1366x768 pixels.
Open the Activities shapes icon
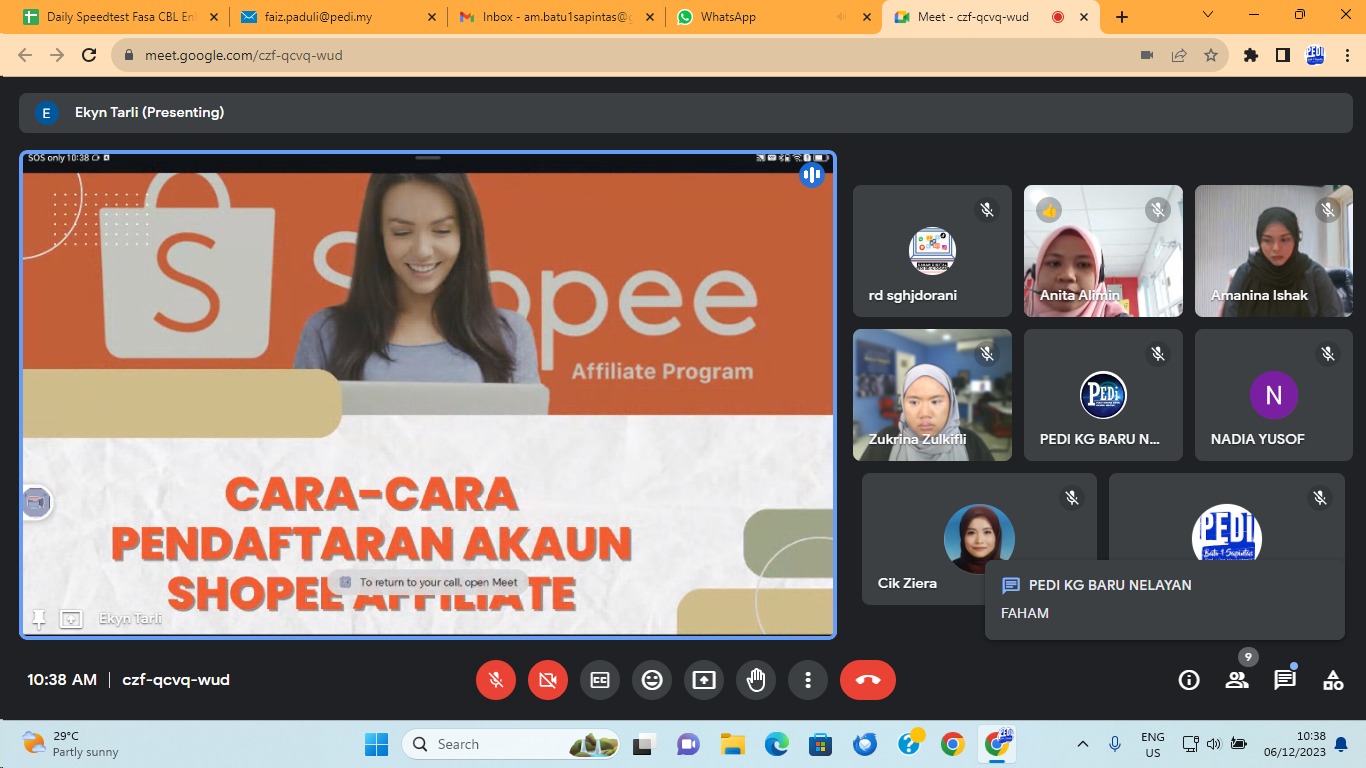[1333, 680]
